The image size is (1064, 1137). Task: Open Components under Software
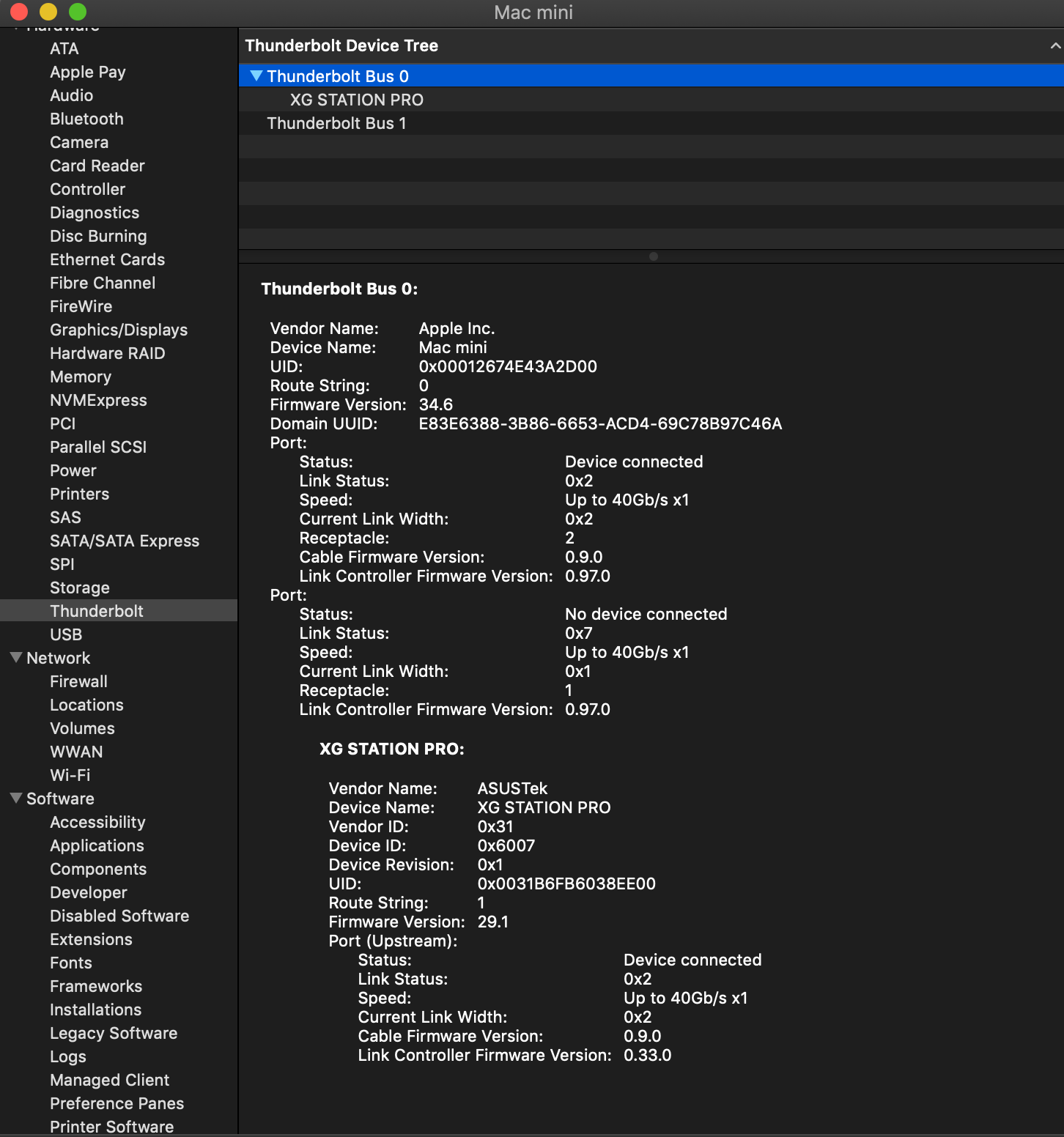click(98, 869)
